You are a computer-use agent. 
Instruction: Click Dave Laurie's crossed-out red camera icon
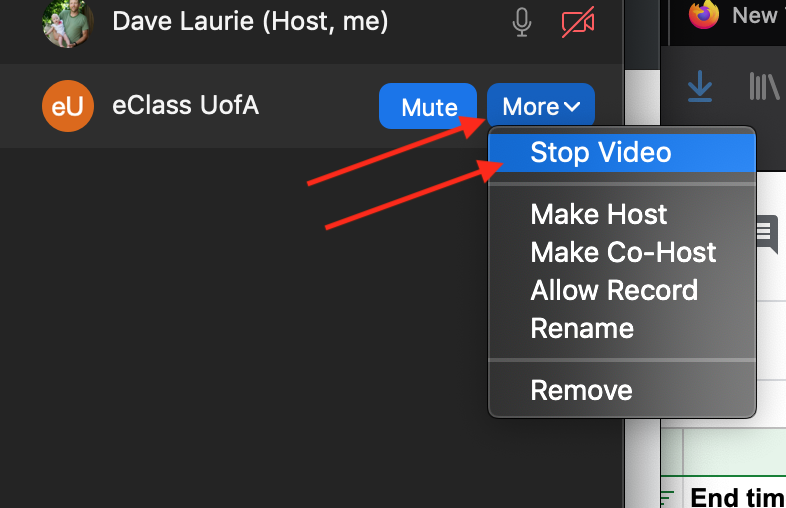[x=578, y=22]
